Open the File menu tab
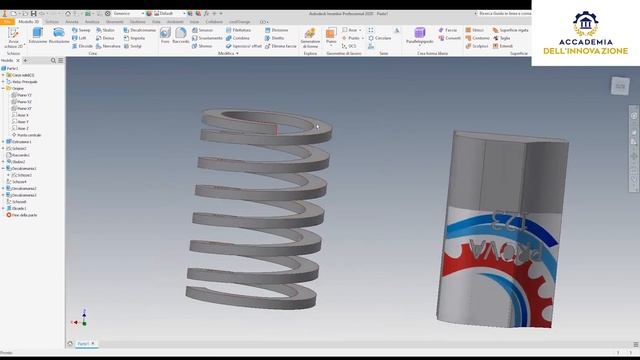Screen dimensions: 640x360 tap(7, 22)
